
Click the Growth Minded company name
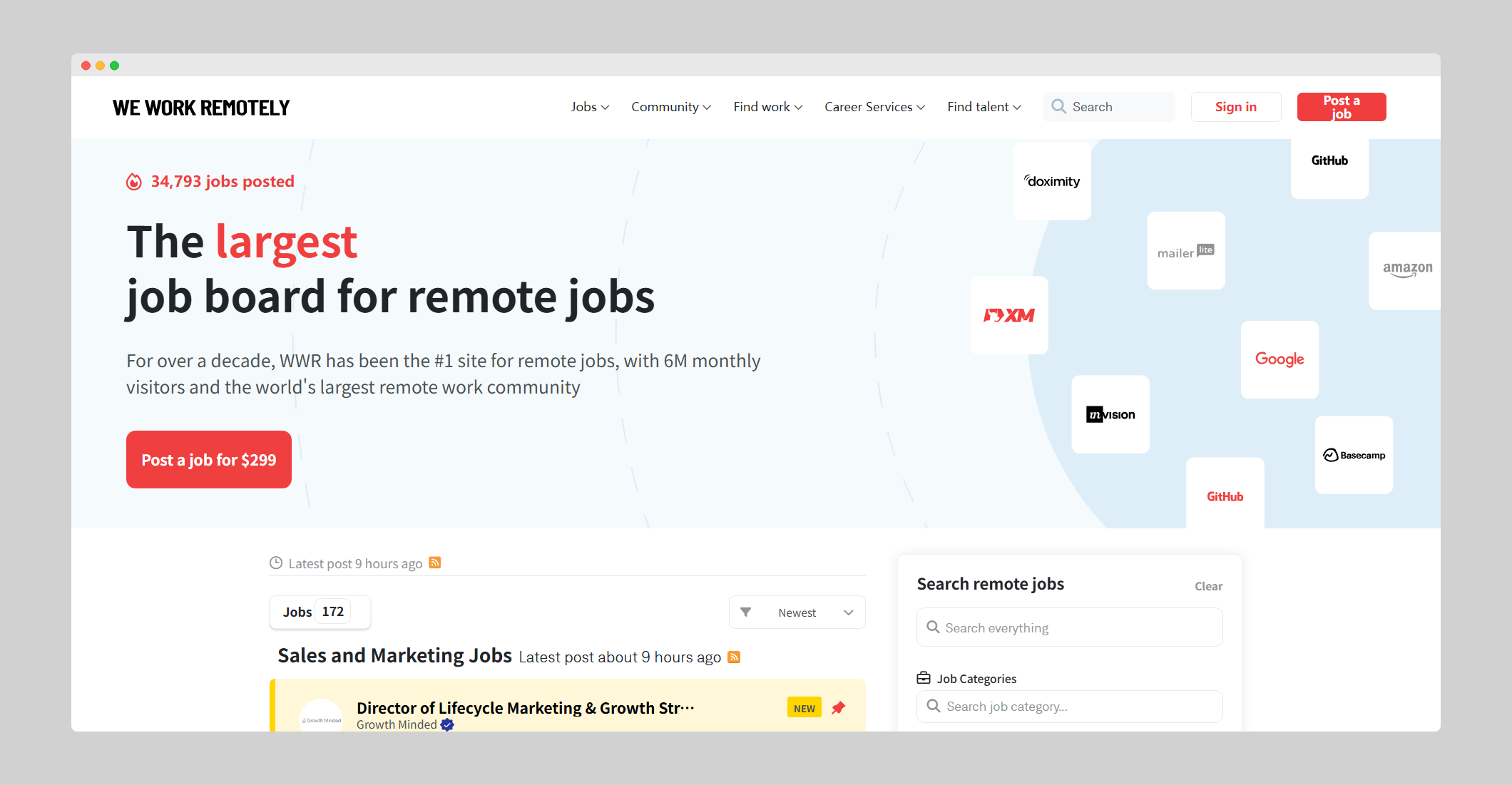point(397,724)
